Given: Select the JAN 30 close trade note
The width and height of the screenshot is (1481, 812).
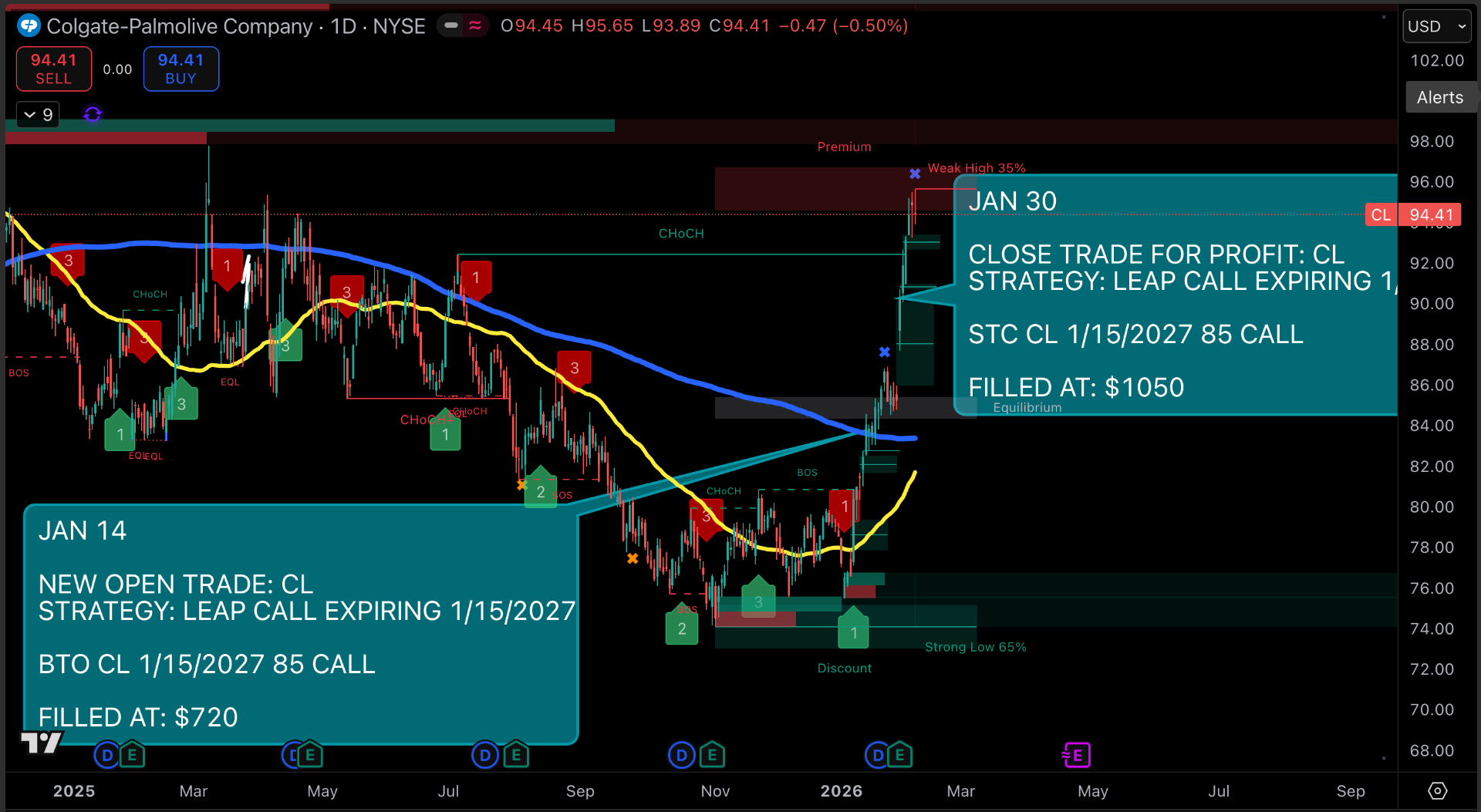Looking at the screenshot, I should tap(1176, 295).
